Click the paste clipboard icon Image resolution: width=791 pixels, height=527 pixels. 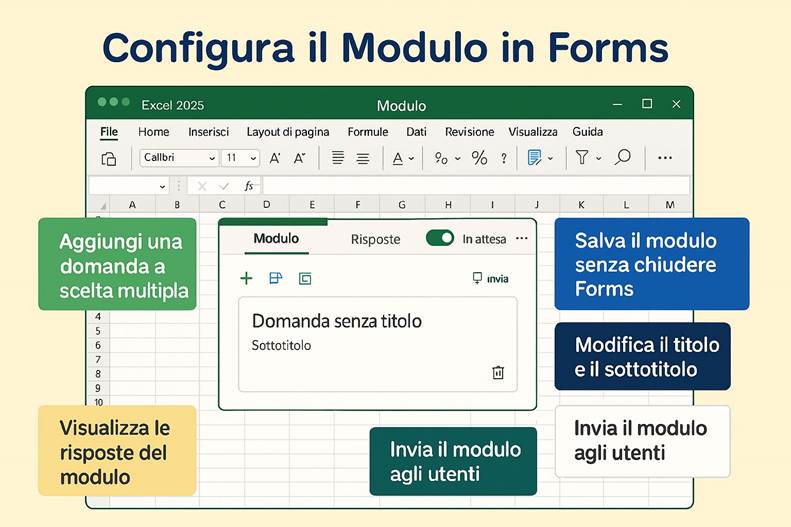pyautogui.click(x=109, y=159)
